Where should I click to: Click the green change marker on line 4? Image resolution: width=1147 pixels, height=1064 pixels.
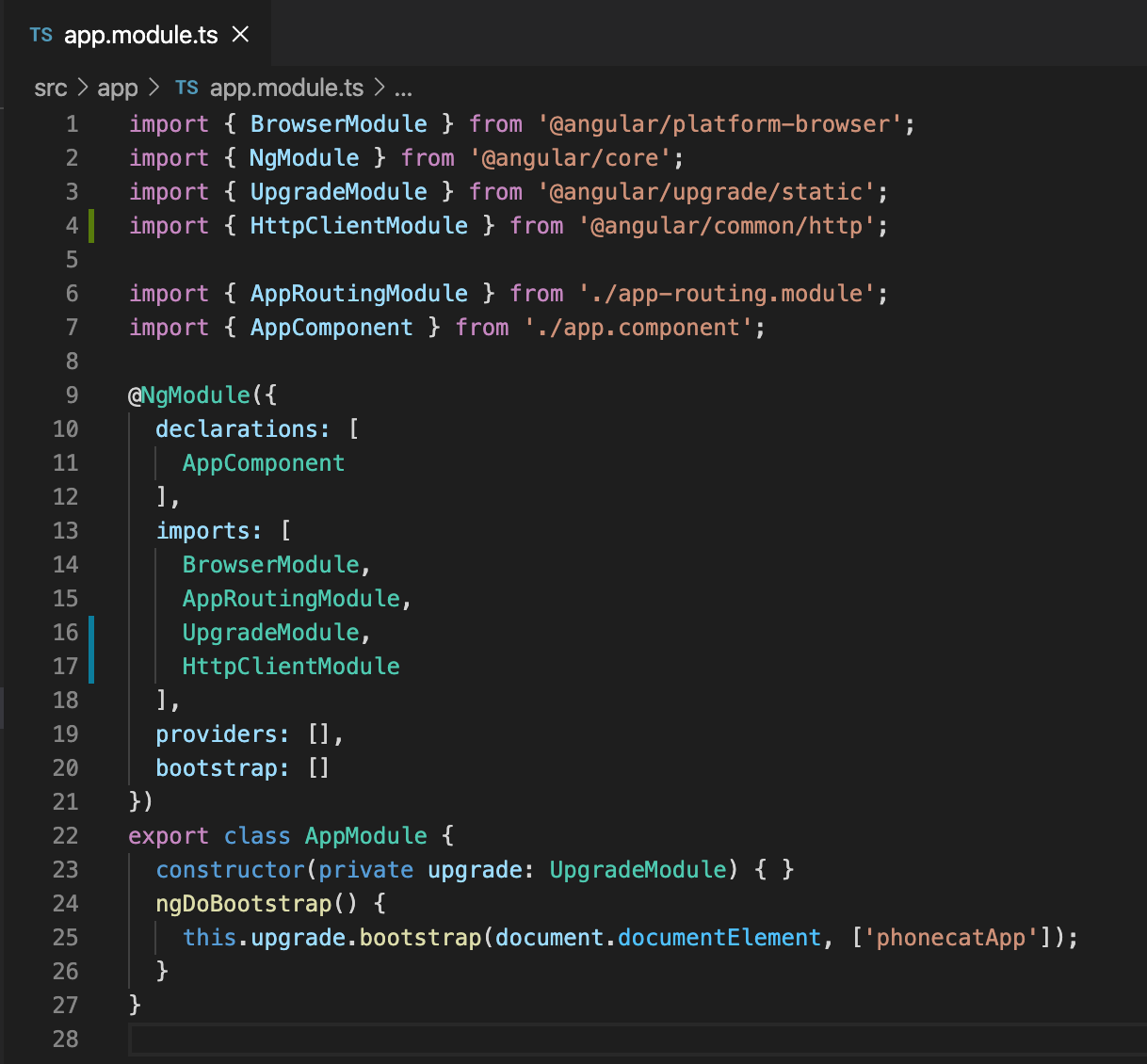point(91,226)
